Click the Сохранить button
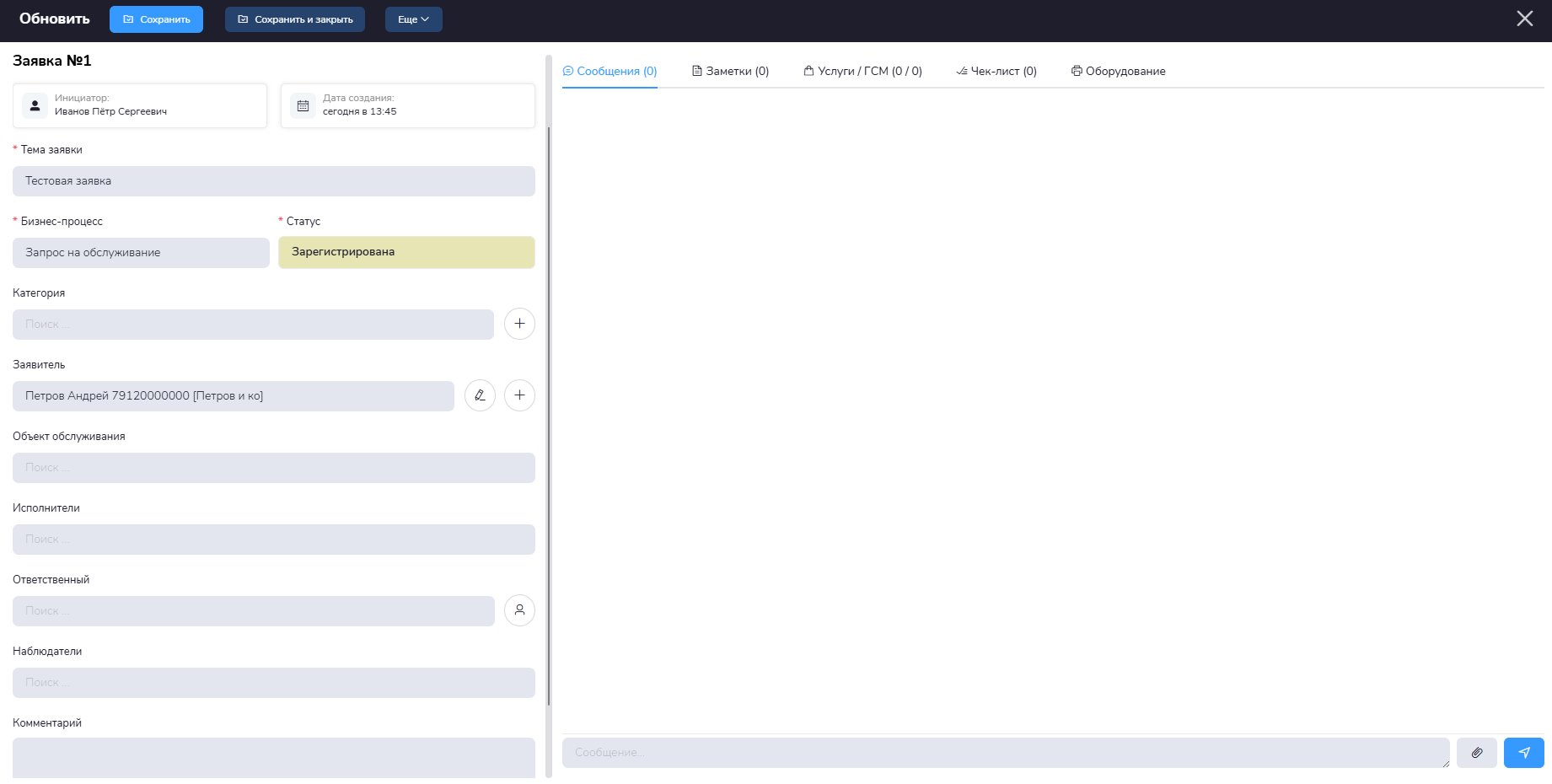 point(156,19)
